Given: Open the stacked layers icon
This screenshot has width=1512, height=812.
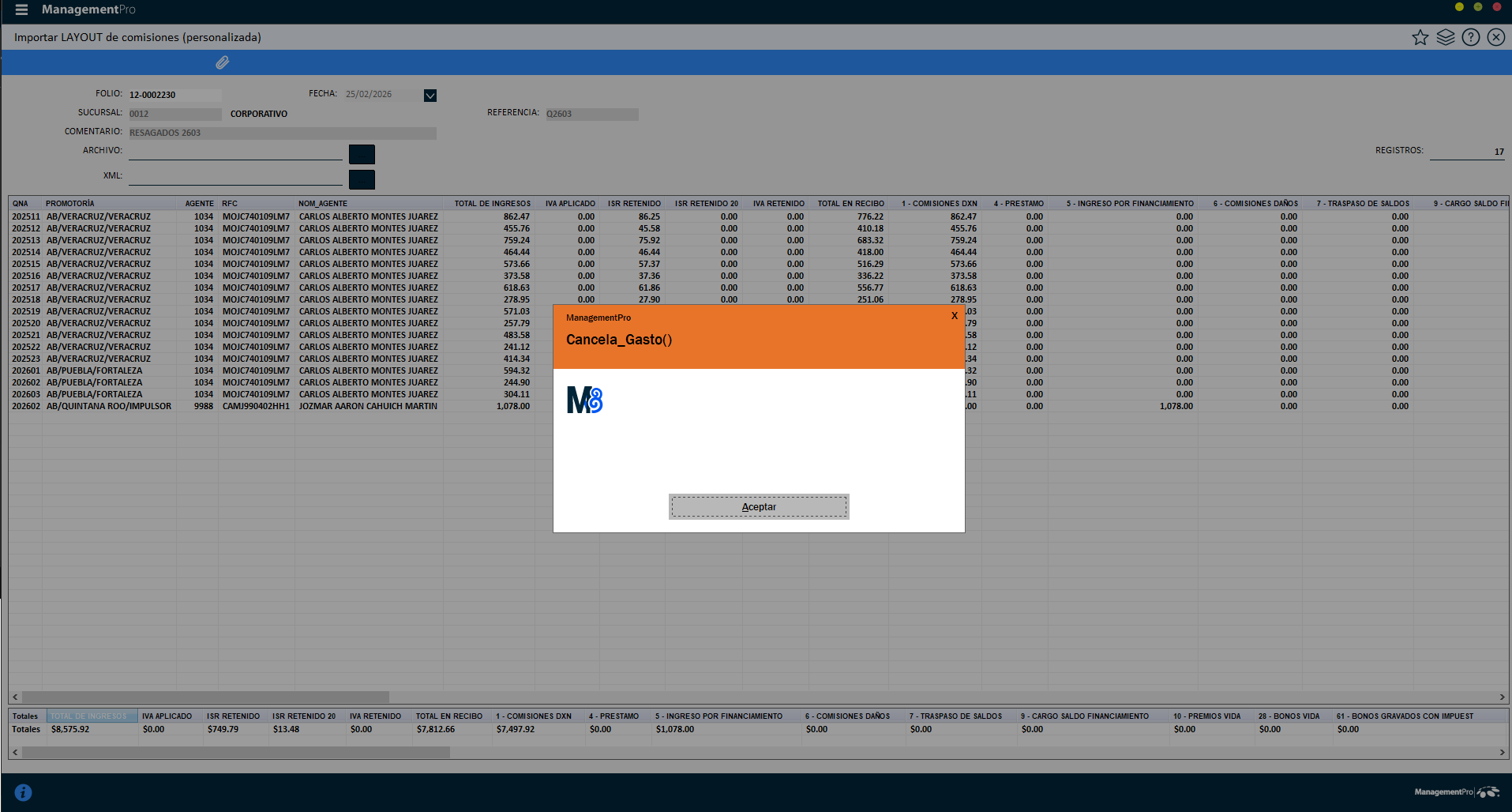Looking at the screenshot, I should click(1445, 37).
